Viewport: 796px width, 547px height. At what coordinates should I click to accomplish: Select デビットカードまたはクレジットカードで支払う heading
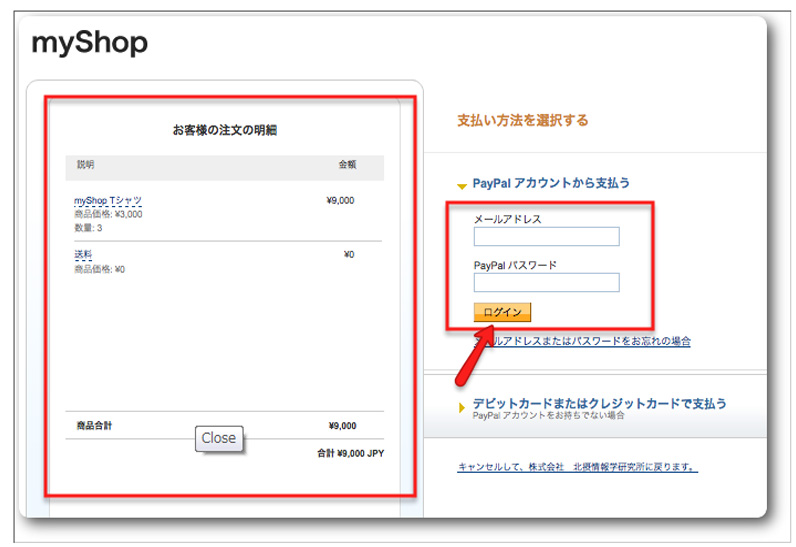599,403
